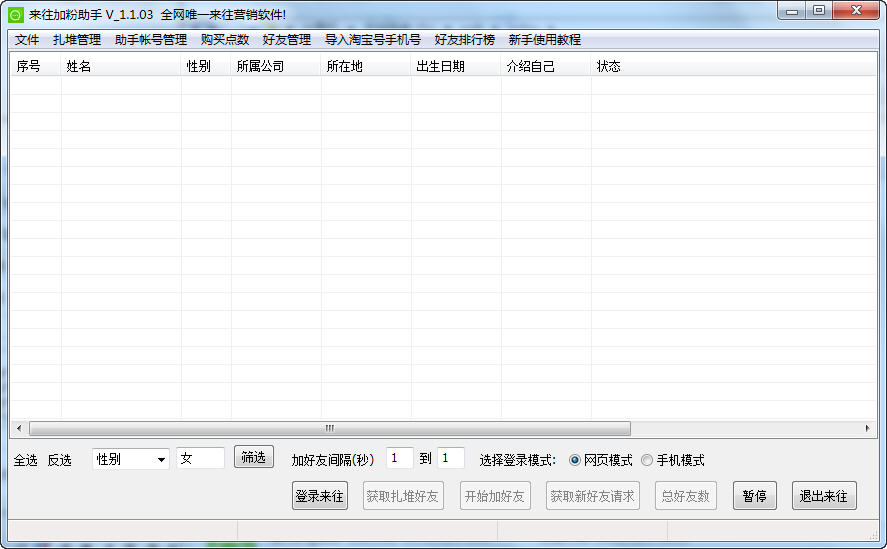Click the 退出来往 button
The width and height of the screenshot is (887, 549).
coord(824,496)
